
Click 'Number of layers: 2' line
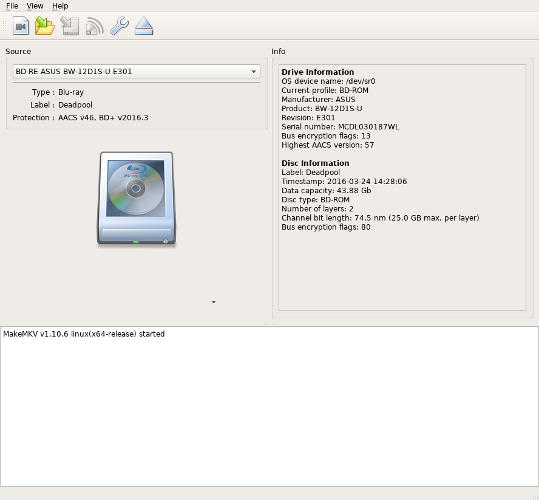[317, 209]
